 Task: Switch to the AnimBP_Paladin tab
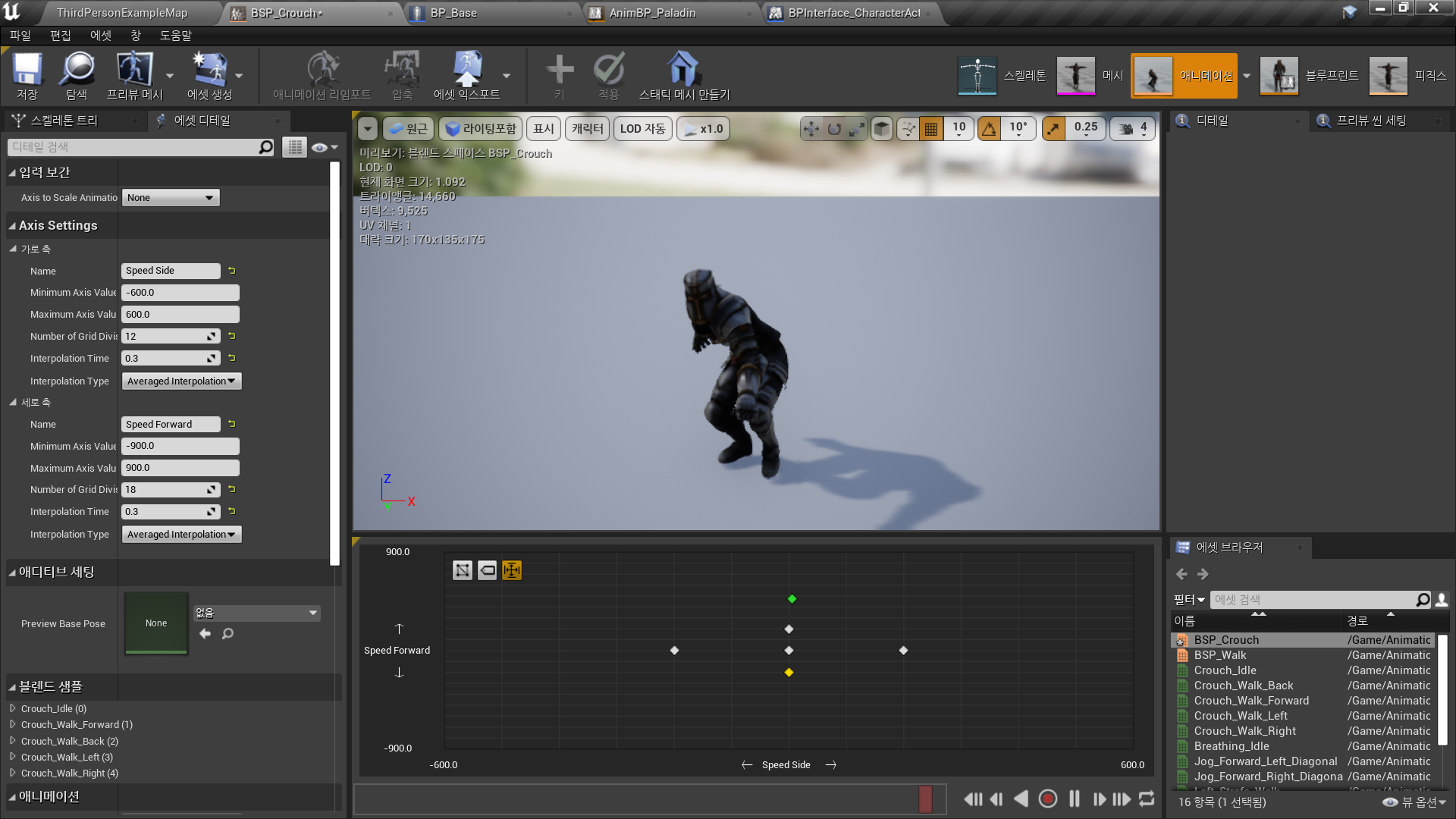point(652,13)
